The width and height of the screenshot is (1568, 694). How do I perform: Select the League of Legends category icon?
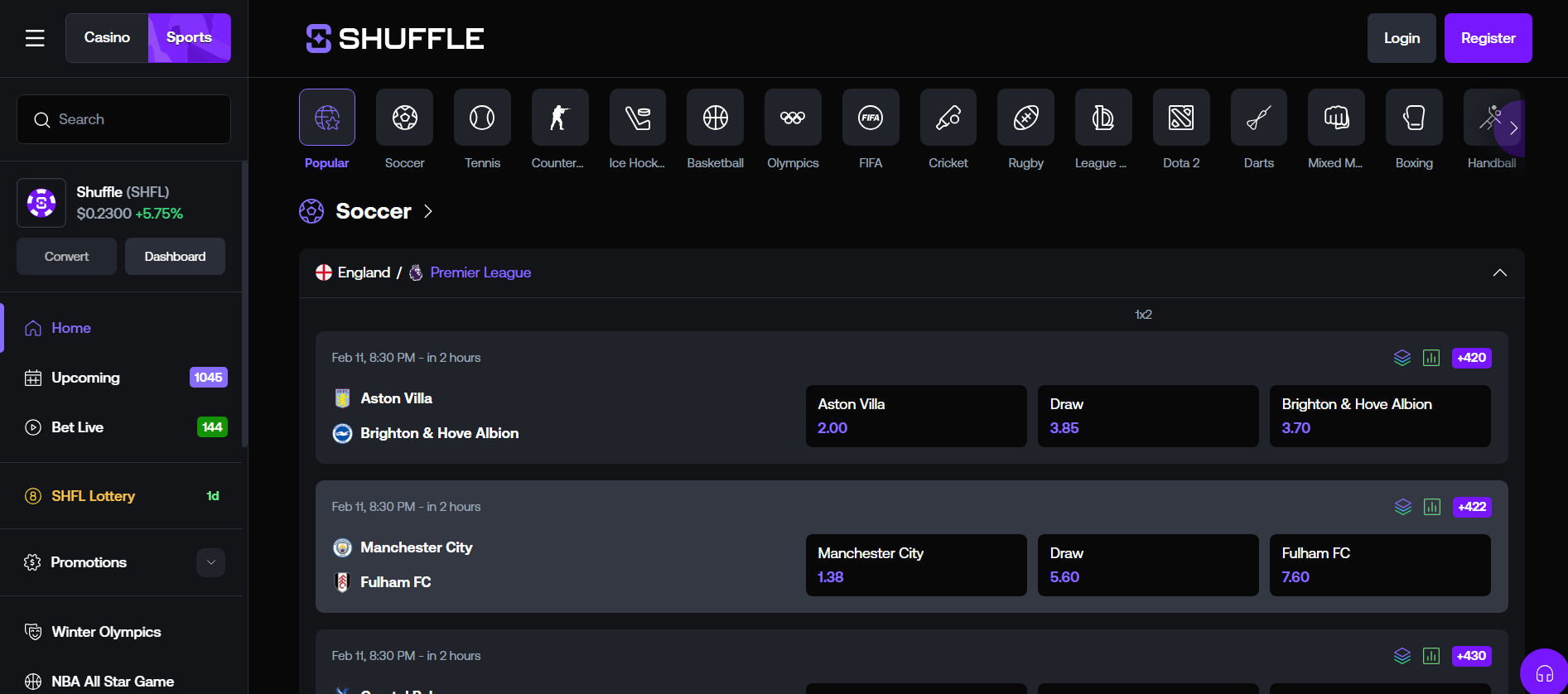tap(1103, 118)
